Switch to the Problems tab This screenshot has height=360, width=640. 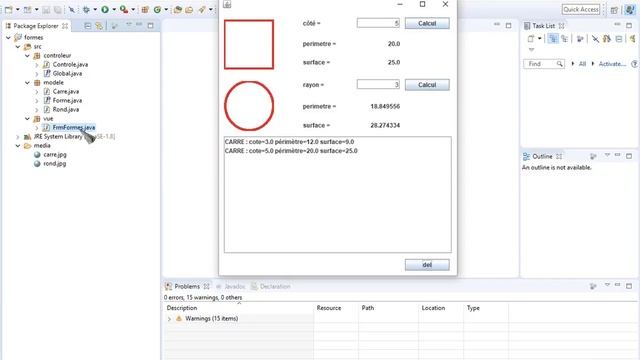(x=187, y=287)
